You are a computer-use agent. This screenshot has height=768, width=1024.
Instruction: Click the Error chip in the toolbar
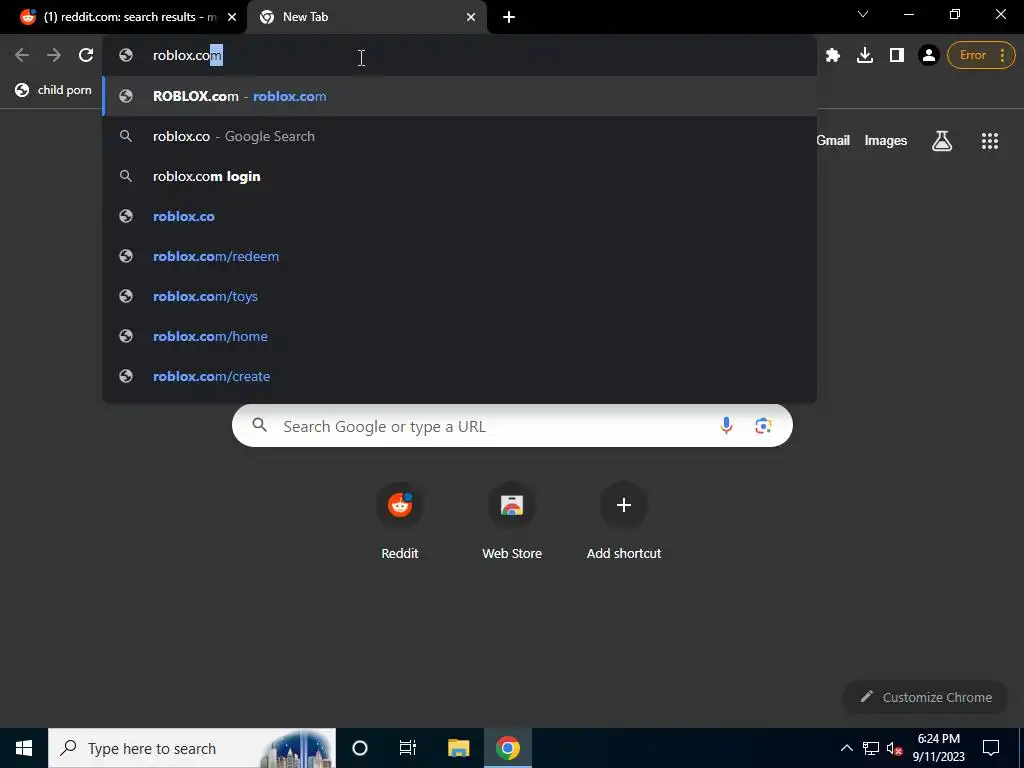point(981,56)
